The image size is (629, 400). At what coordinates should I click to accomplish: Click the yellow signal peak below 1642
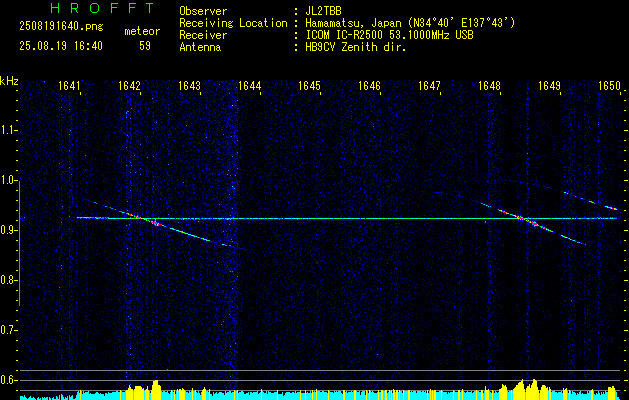point(156,389)
